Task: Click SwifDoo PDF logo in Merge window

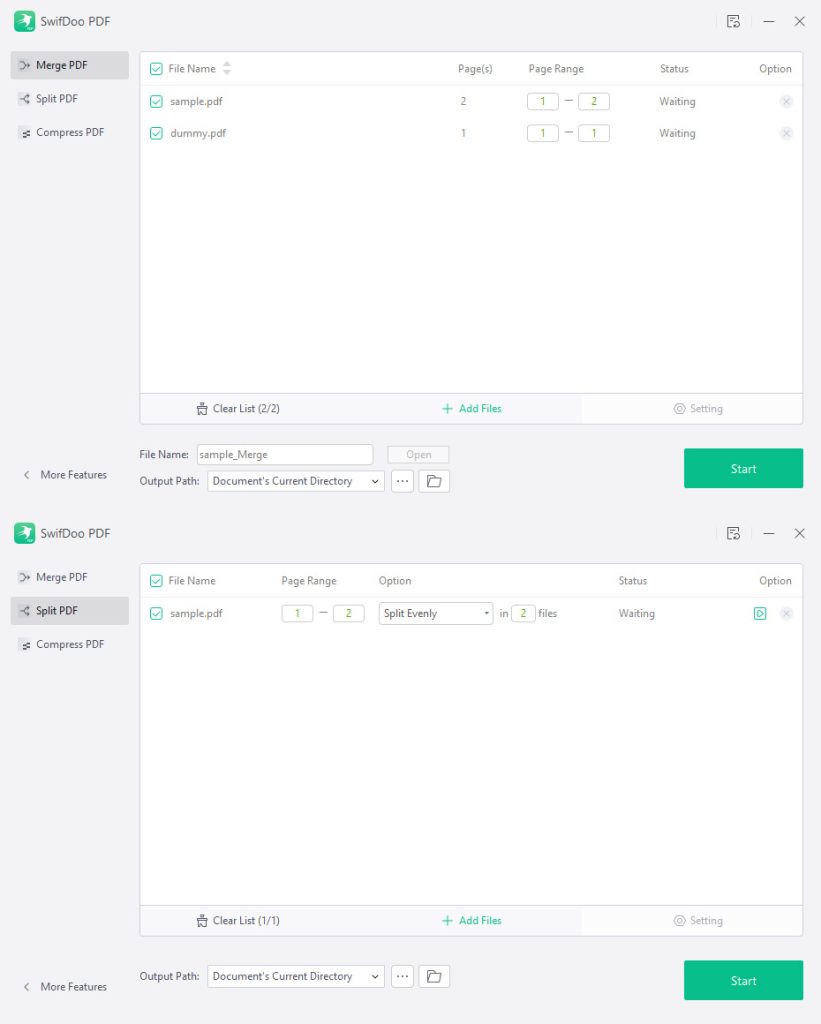Action: [25, 22]
